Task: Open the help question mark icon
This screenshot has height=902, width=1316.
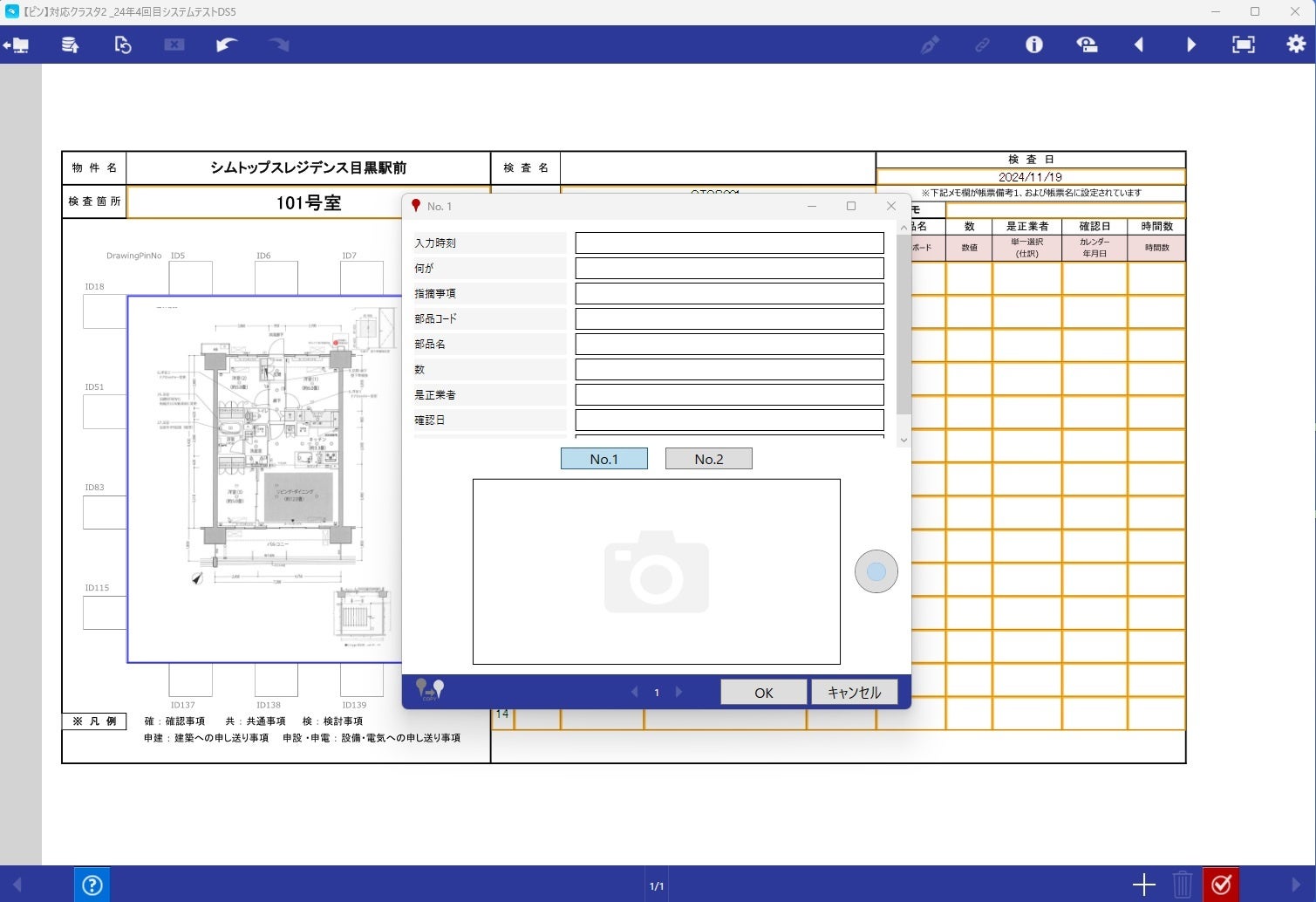Action: click(x=92, y=885)
